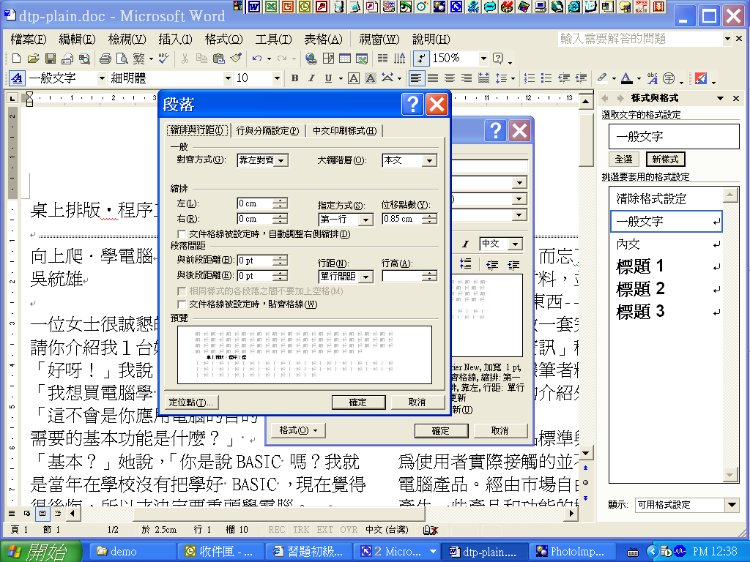Run the spelling and grammar check icon
The height and width of the screenshot is (562, 750).
(x=164, y=58)
